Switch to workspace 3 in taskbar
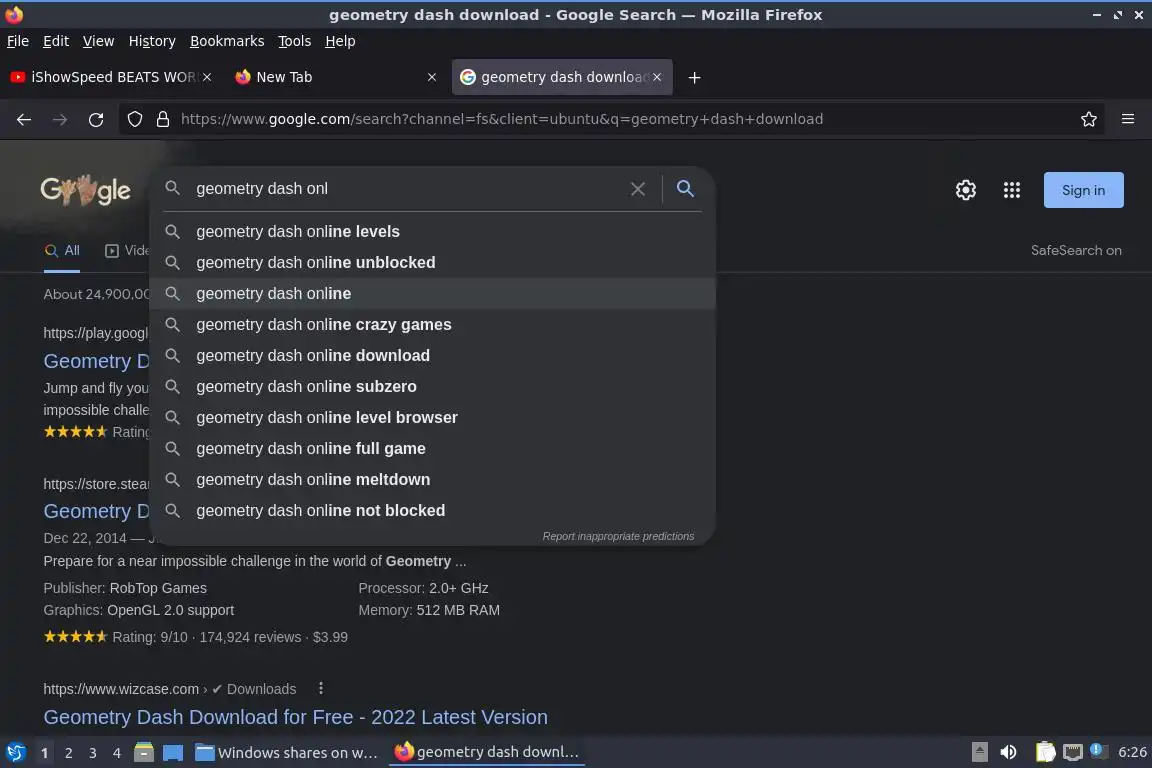1152x768 pixels. tap(93, 753)
